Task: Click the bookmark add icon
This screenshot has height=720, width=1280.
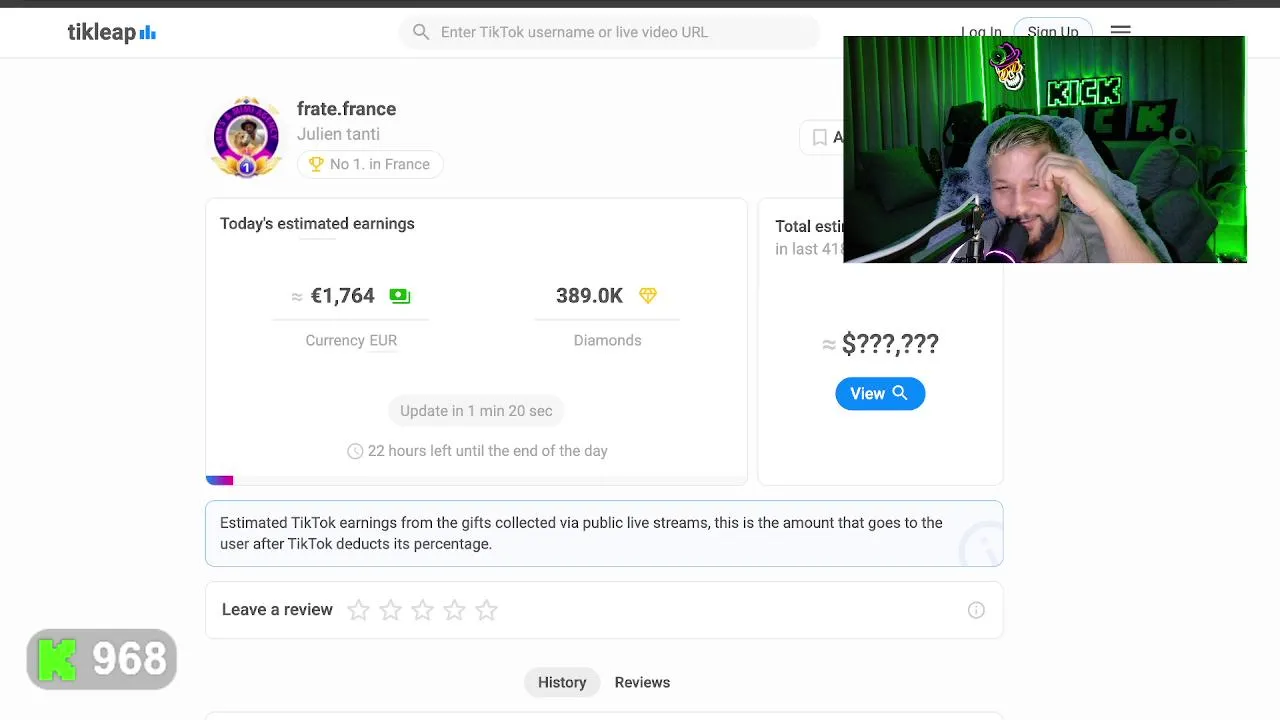Action: [820, 137]
